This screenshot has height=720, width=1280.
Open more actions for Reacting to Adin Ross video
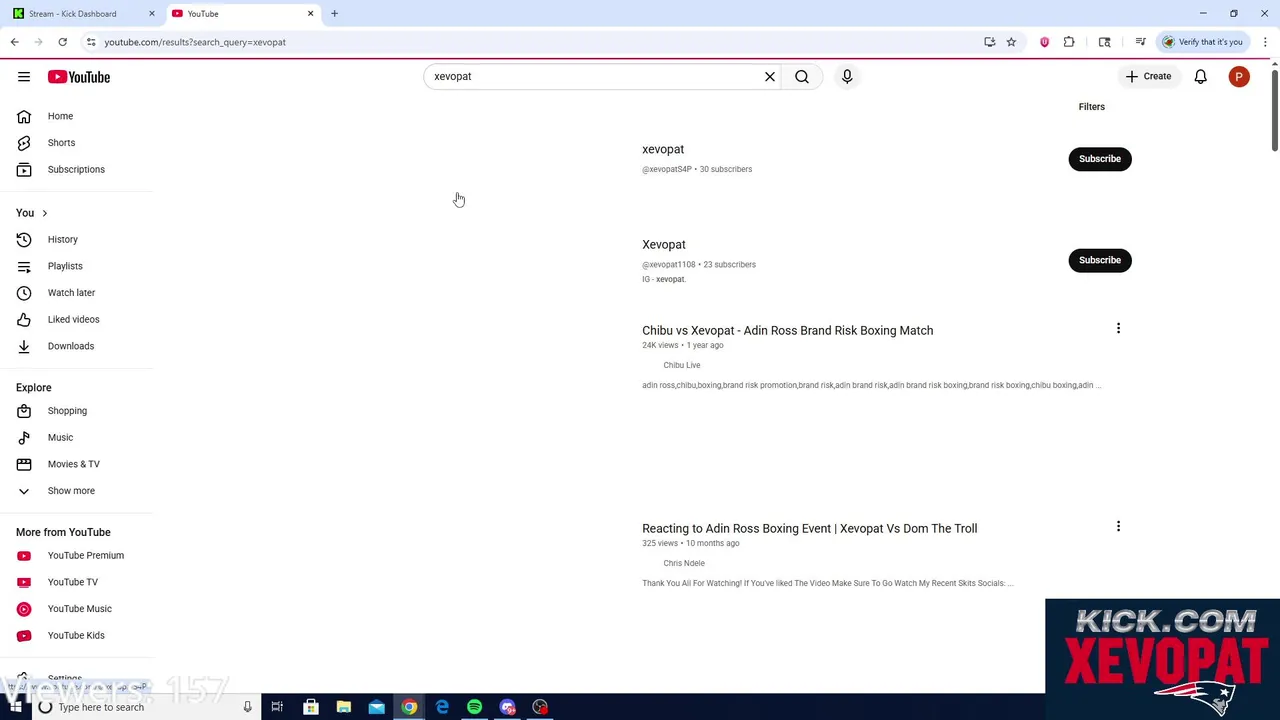point(1118,526)
